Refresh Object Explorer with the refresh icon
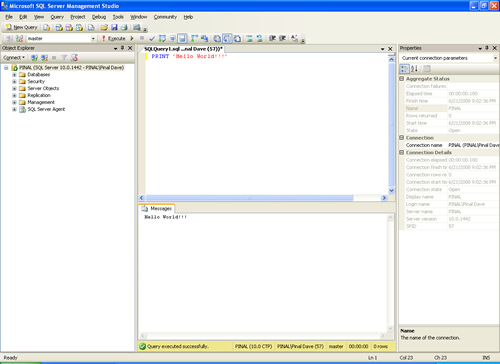 tap(74, 58)
